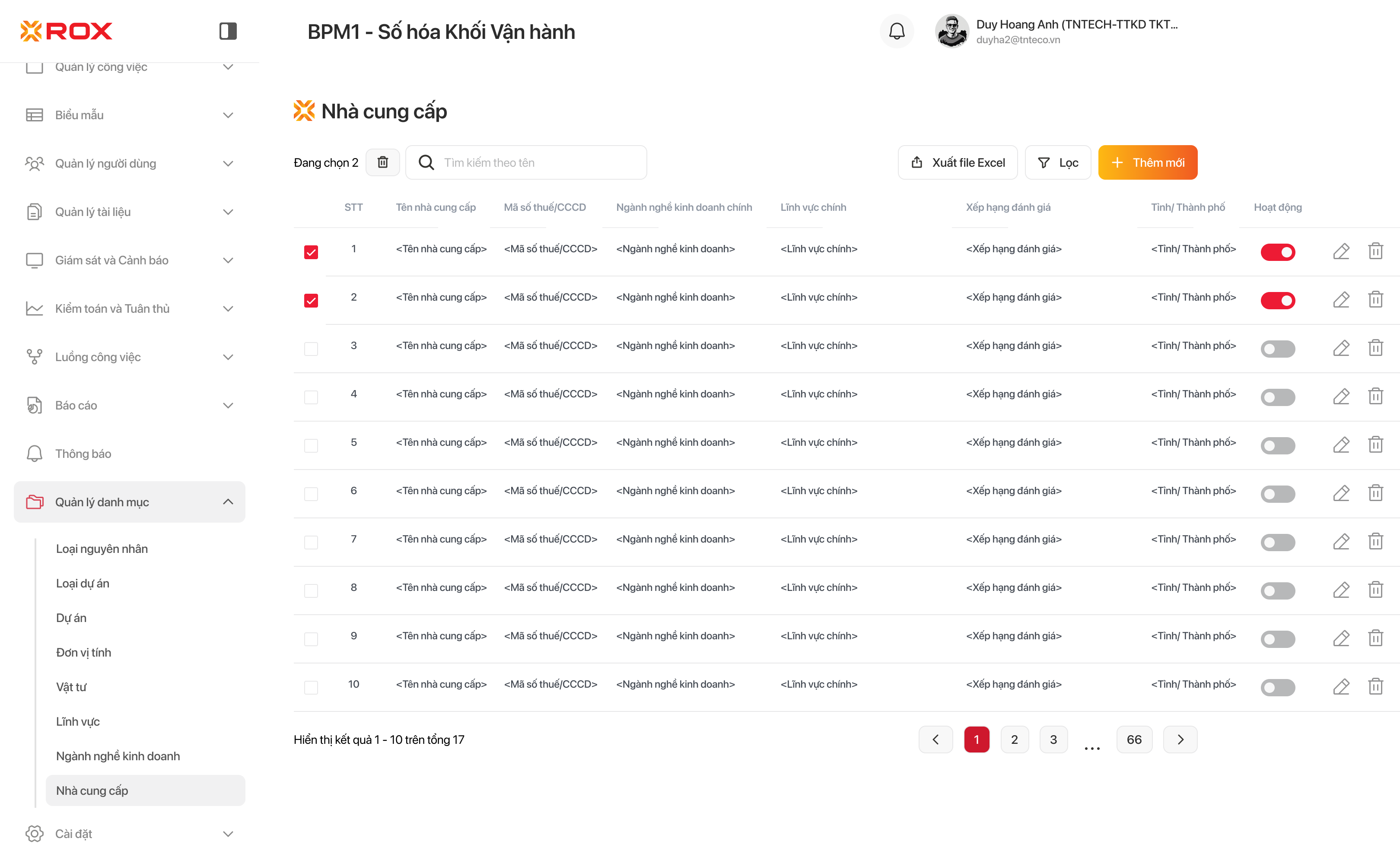Open user profile avatar
1400x857 pixels.
tap(952, 31)
